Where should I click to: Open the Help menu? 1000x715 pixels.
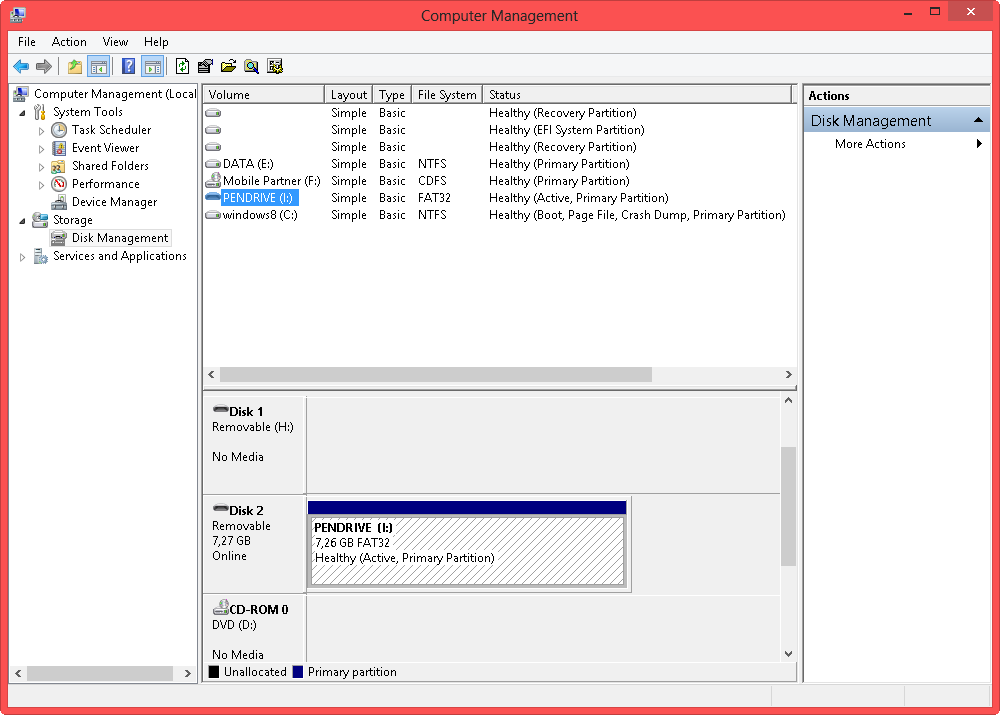pyautogui.click(x=156, y=42)
